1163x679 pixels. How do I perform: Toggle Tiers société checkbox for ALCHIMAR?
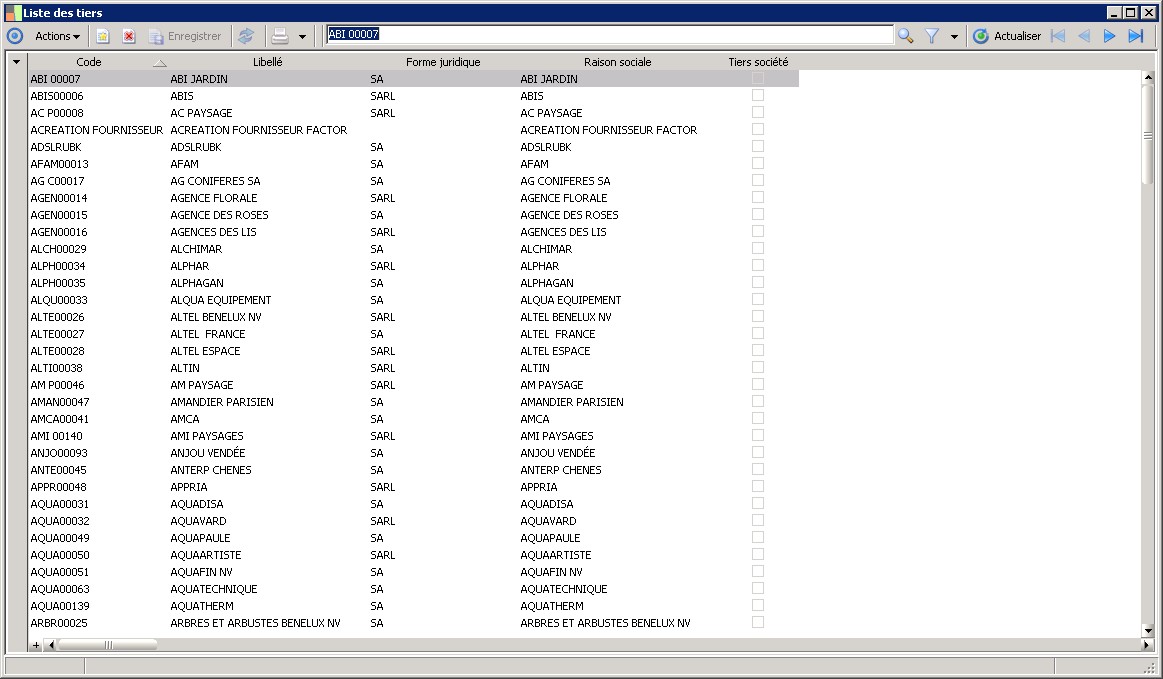(x=758, y=249)
